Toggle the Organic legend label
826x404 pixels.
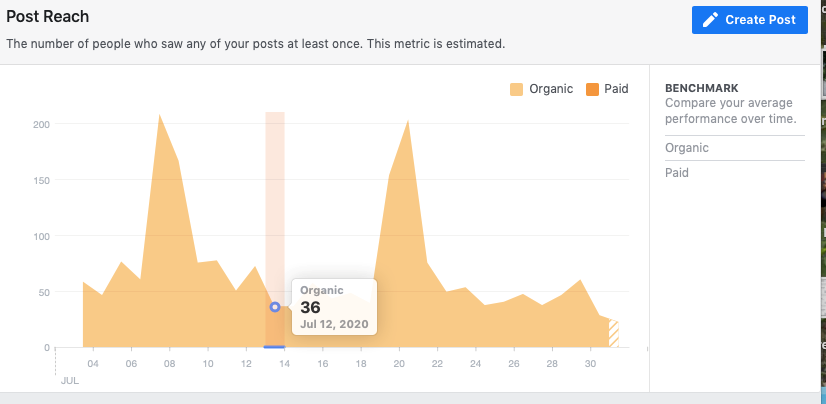click(551, 89)
